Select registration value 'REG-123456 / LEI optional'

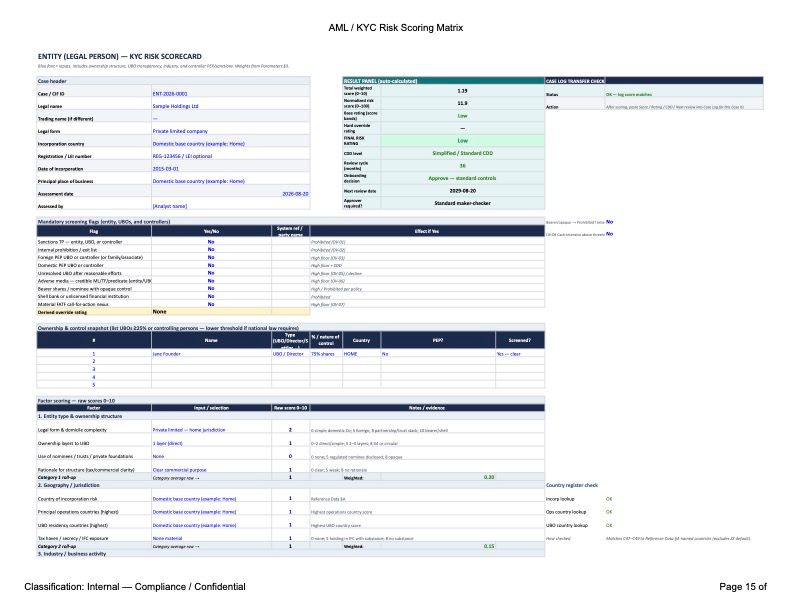click(182, 156)
